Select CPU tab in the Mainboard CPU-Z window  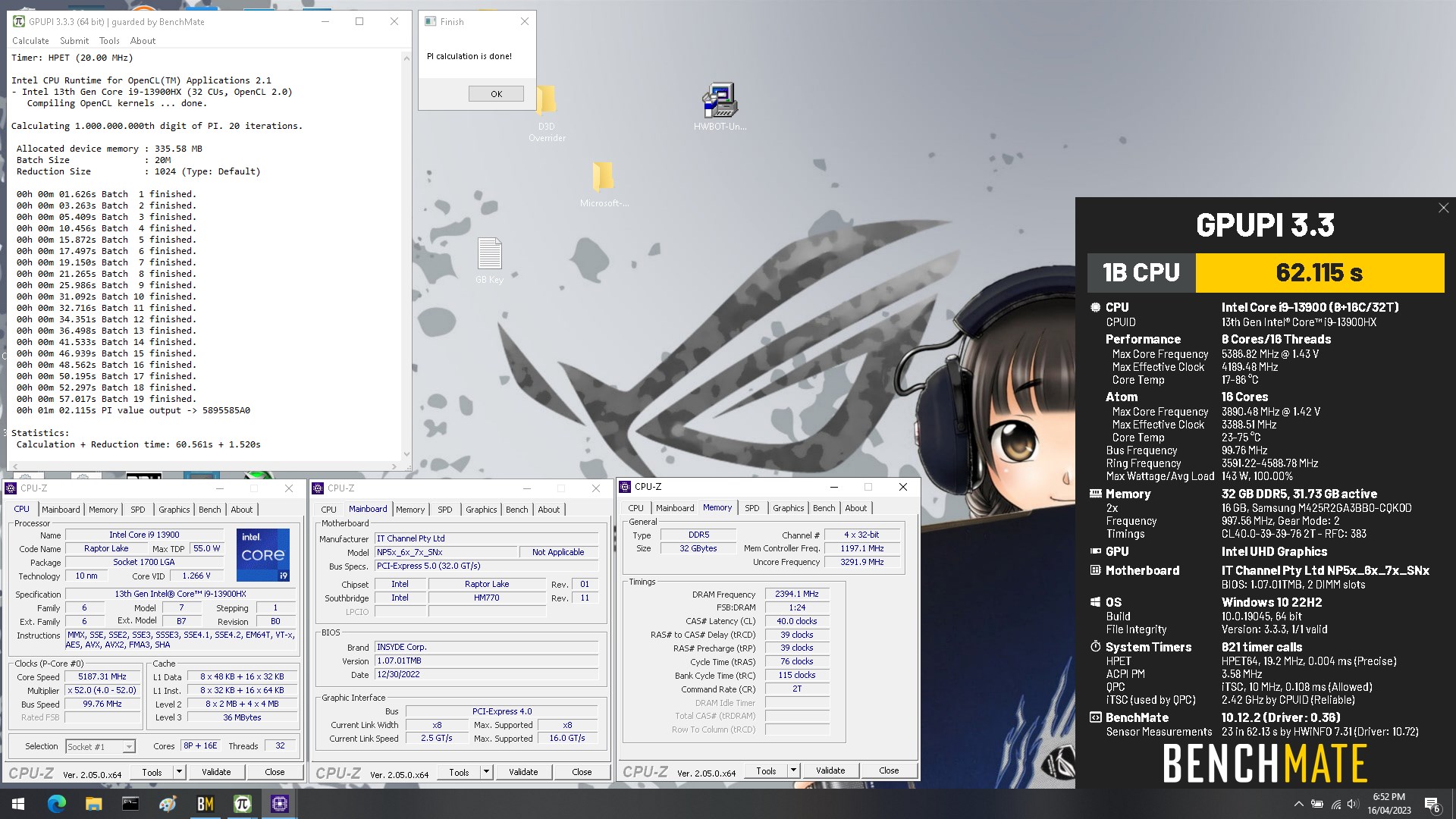click(x=328, y=510)
